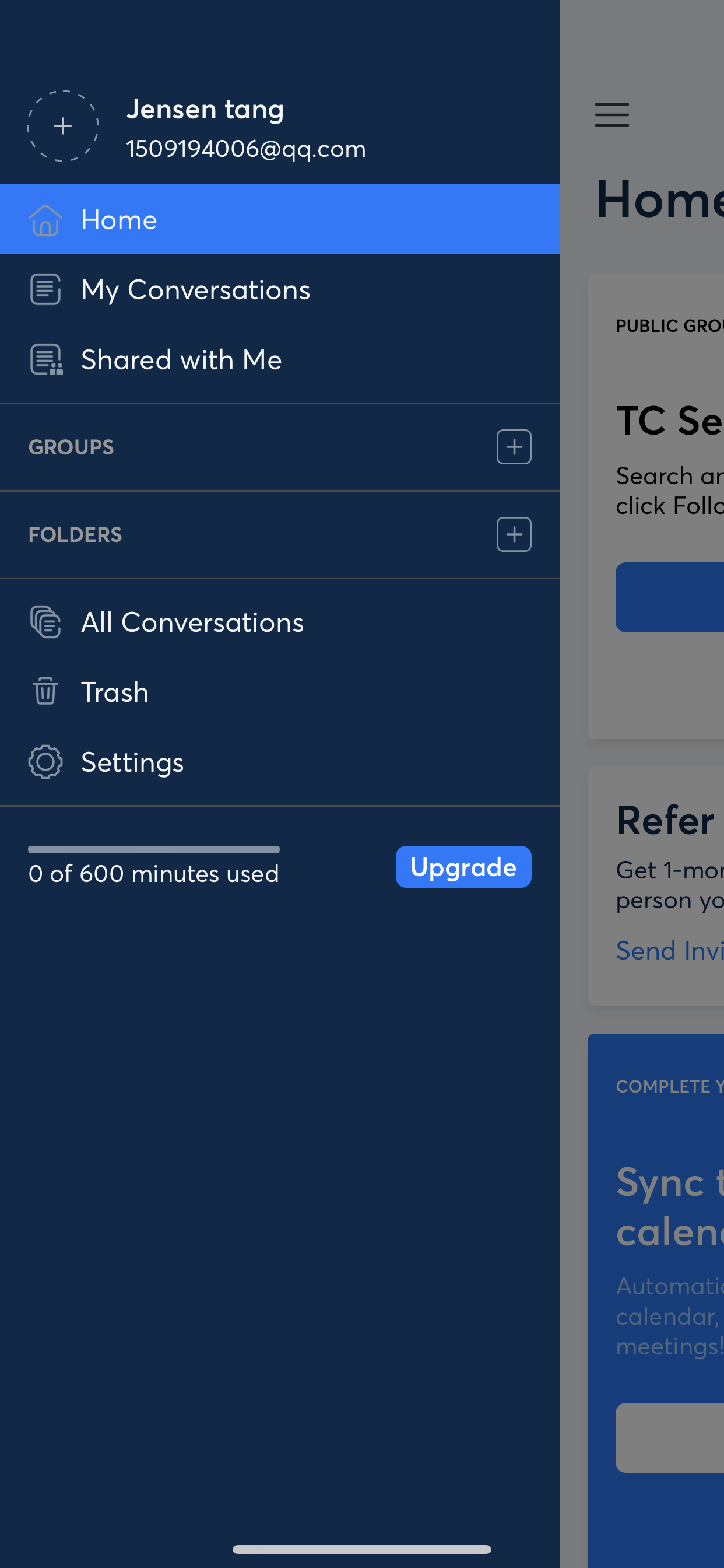This screenshot has height=1568, width=724.
Task: Add a new folder with plus button
Action: pos(514,534)
